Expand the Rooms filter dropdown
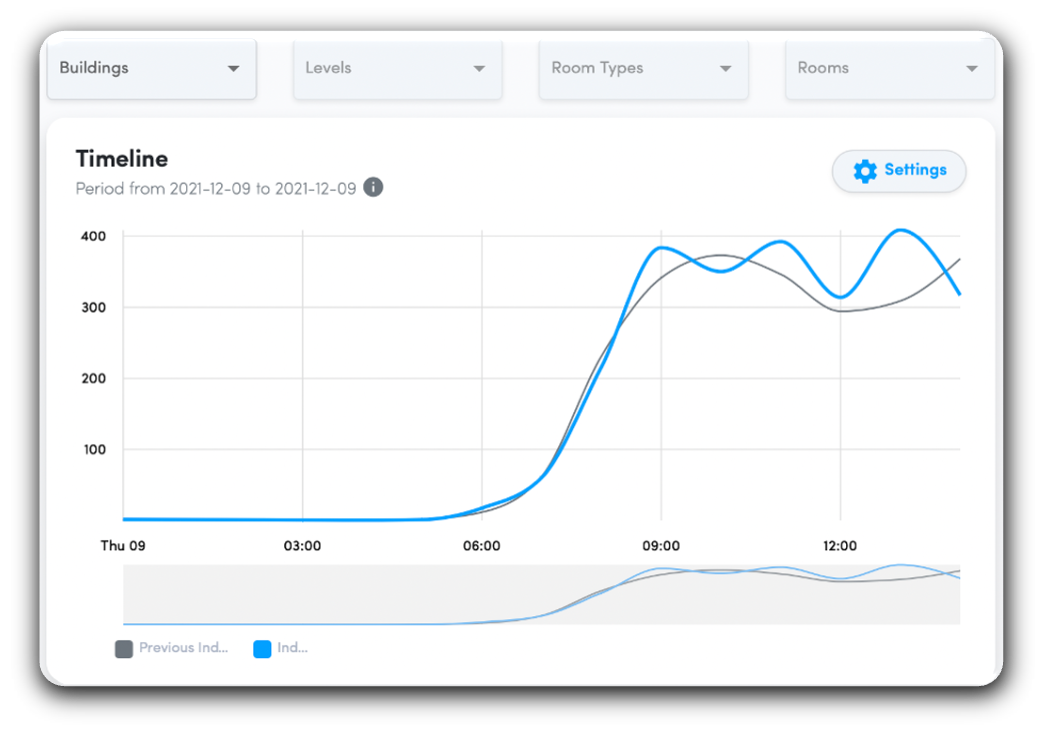 [x=889, y=69]
